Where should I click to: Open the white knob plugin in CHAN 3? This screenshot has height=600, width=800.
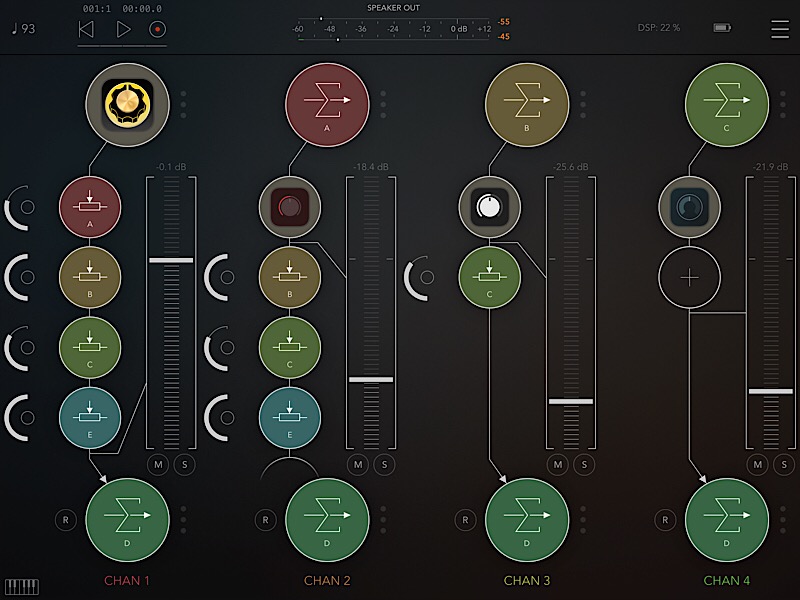pyautogui.click(x=489, y=207)
